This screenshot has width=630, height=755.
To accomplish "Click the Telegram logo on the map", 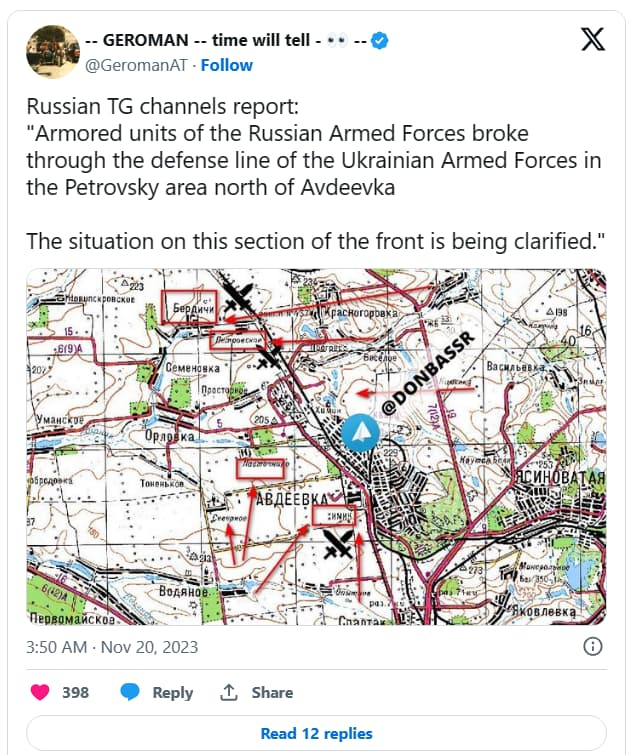I will click(x=360, y=433).
